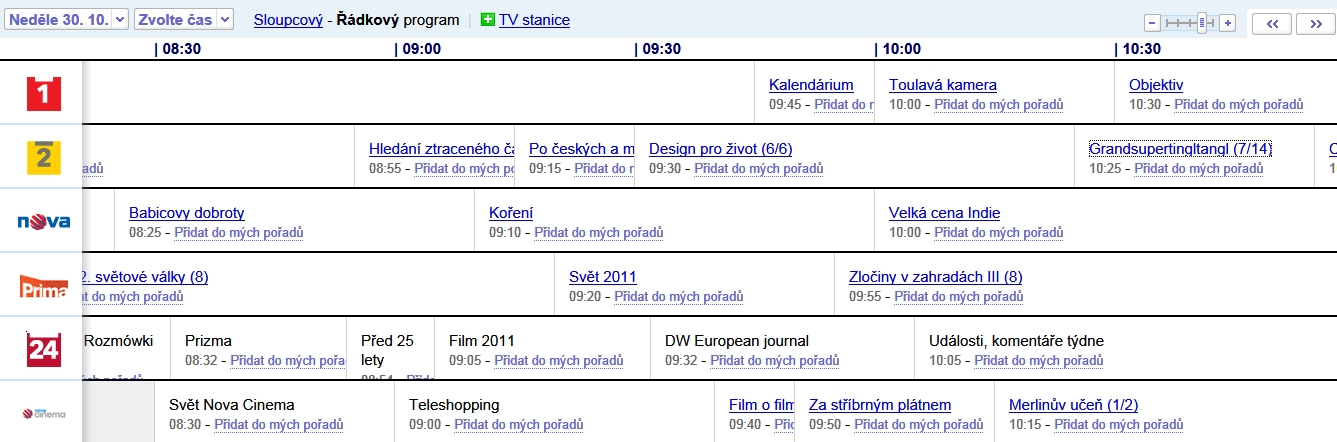Open the Toulavá kamera programme link
This screenshot has height=442, width=1337.
(943, 85)
